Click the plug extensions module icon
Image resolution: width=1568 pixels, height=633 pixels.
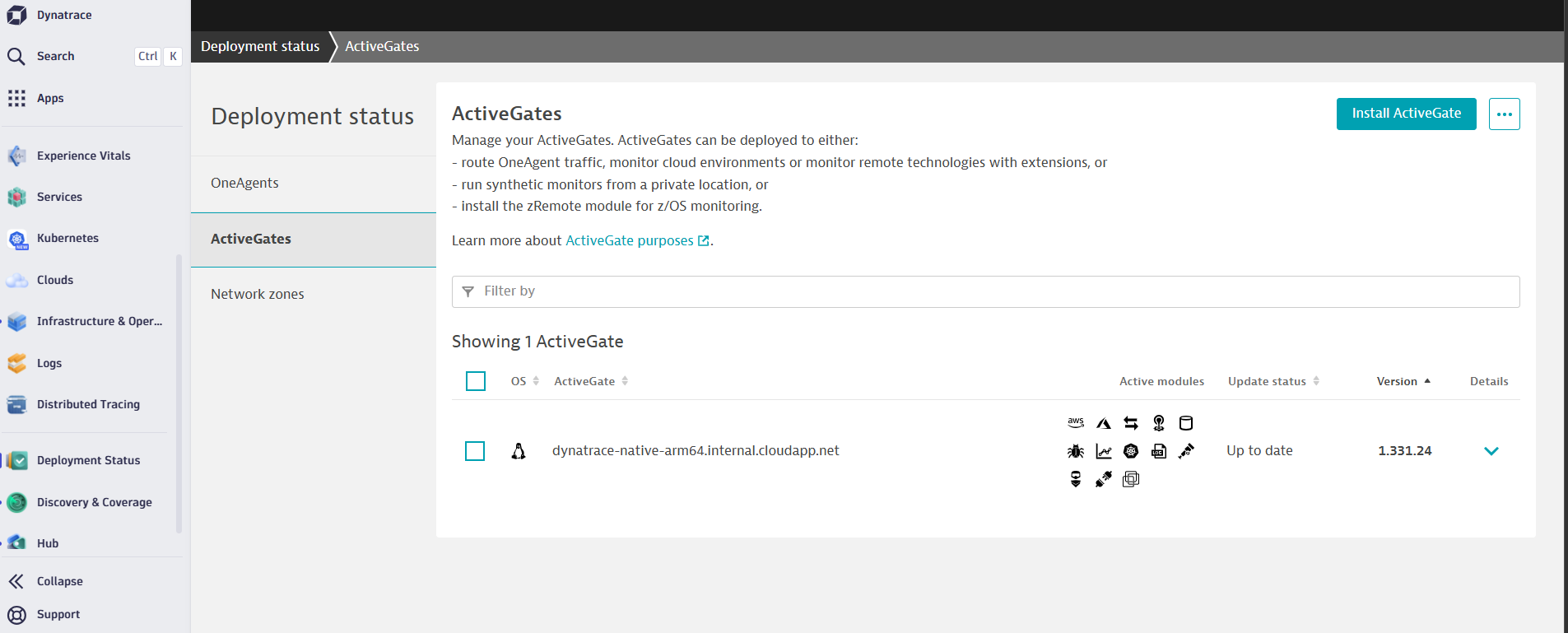tap(1104, 479)
